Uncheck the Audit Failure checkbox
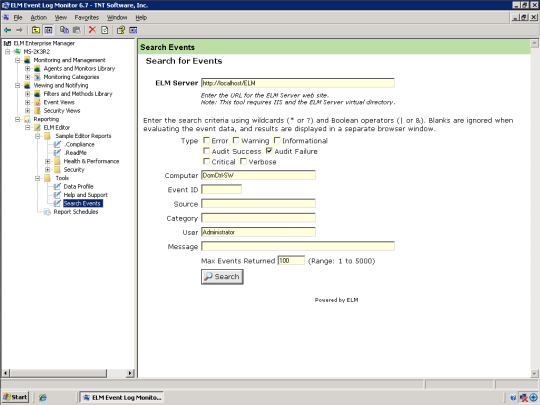Screen dimensions: 540x405 point(269,151)
